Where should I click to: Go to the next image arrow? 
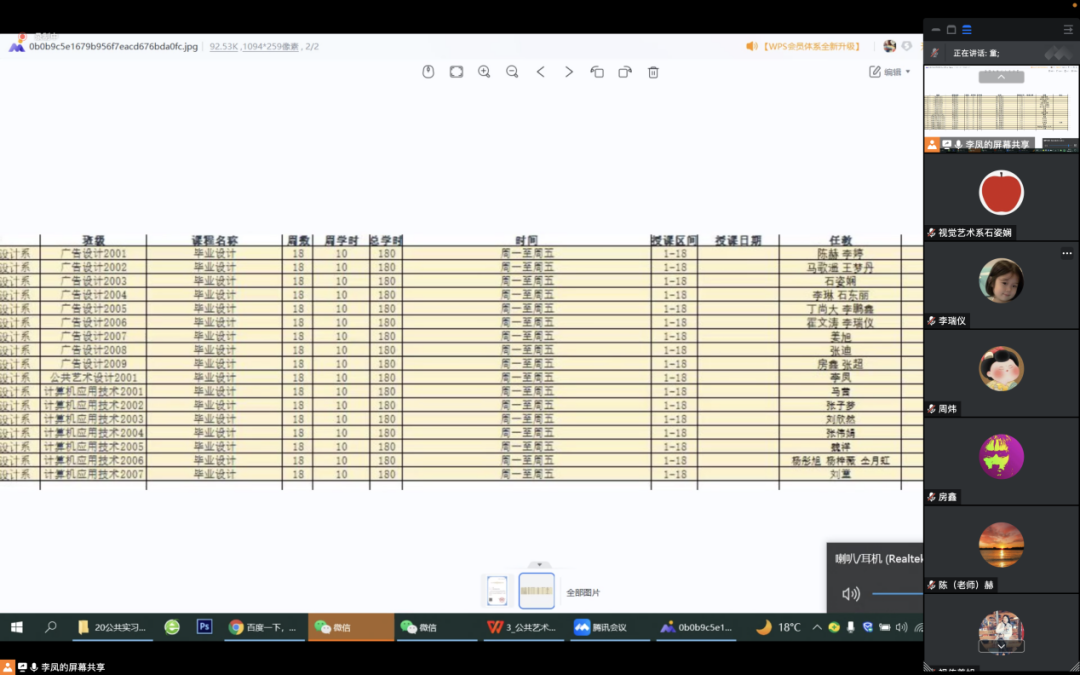click(569, 72)
